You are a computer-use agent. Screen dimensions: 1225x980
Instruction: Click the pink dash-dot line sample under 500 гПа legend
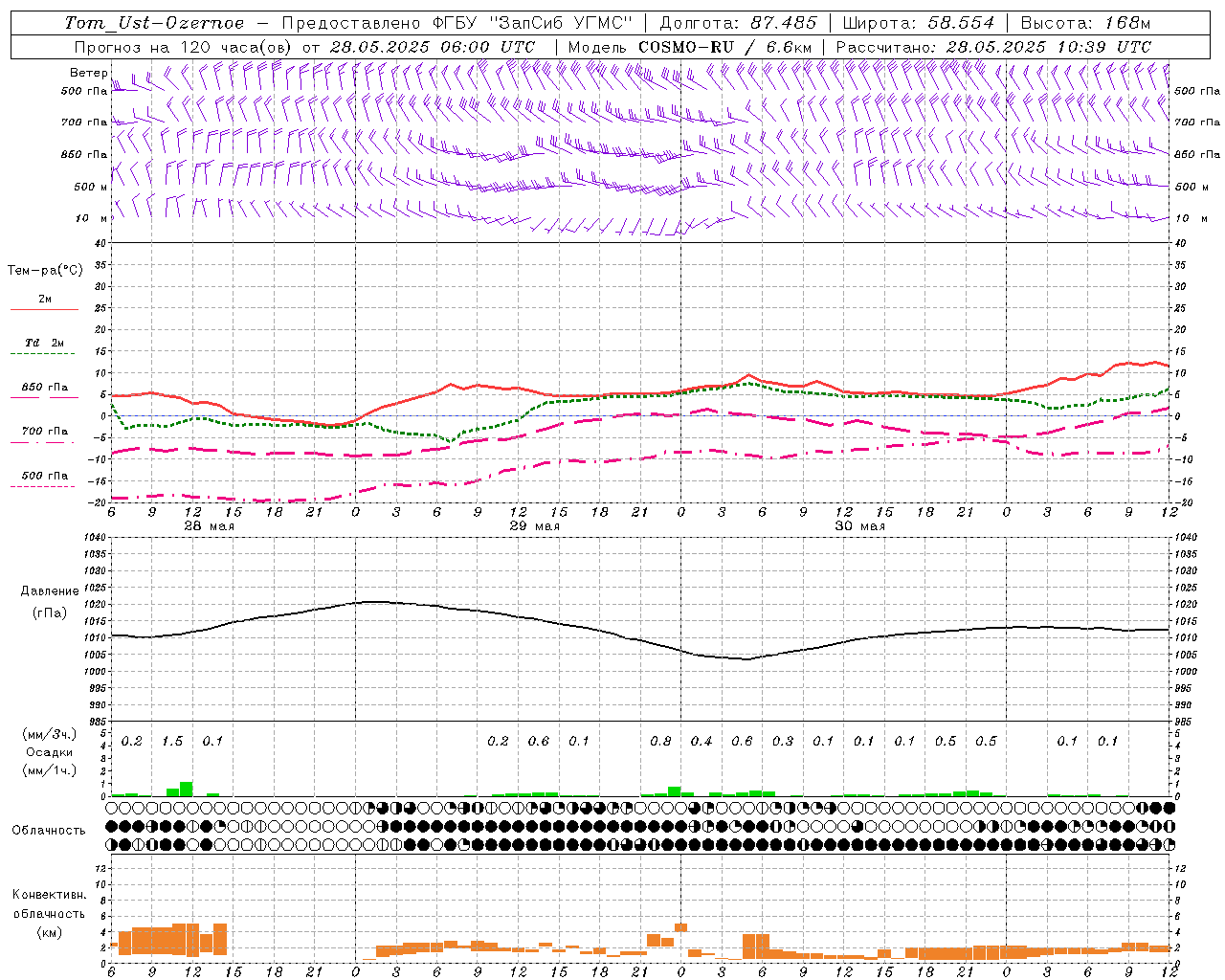[44, 487]
